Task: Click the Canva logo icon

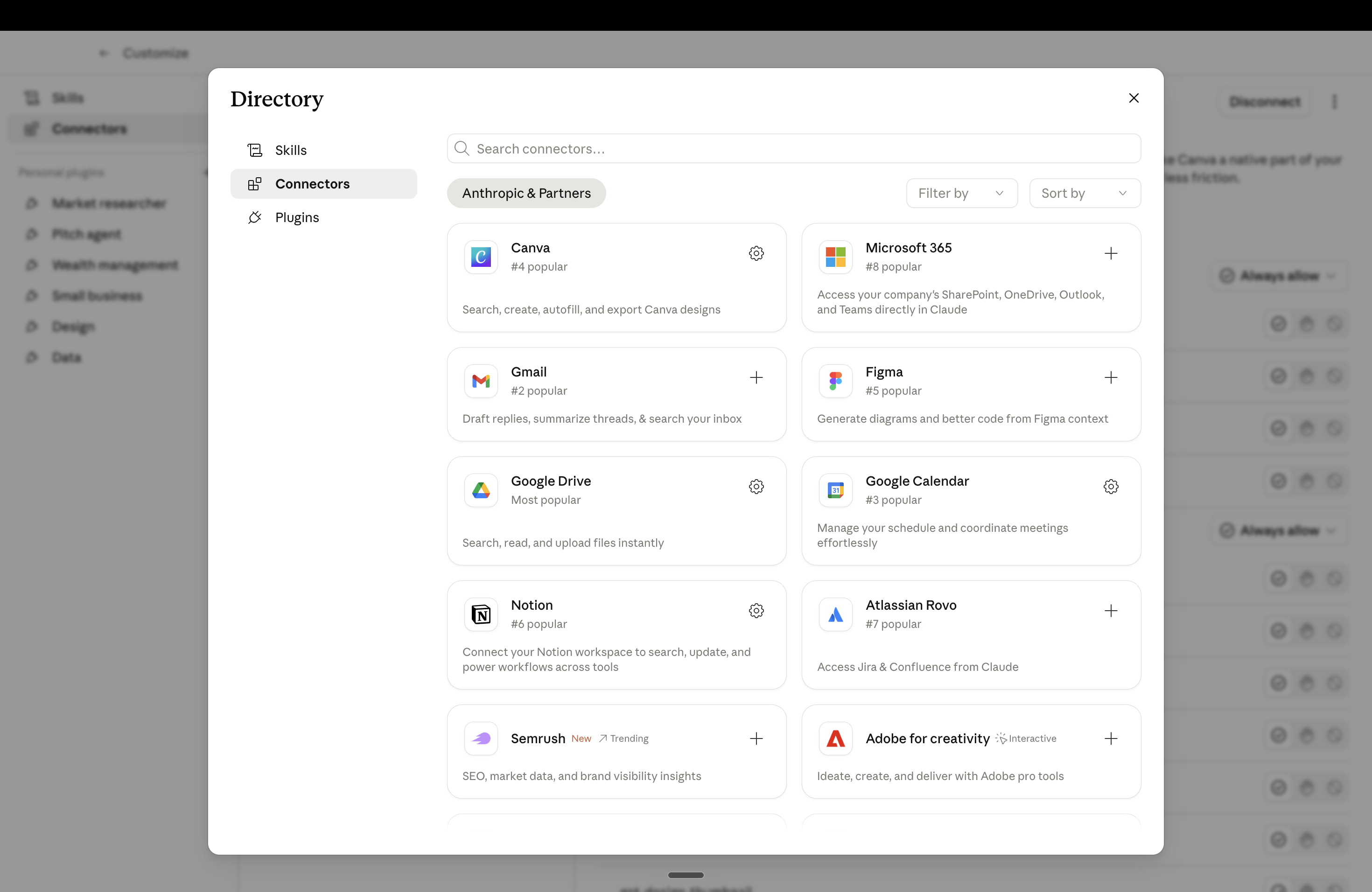Action: point(481,257)
